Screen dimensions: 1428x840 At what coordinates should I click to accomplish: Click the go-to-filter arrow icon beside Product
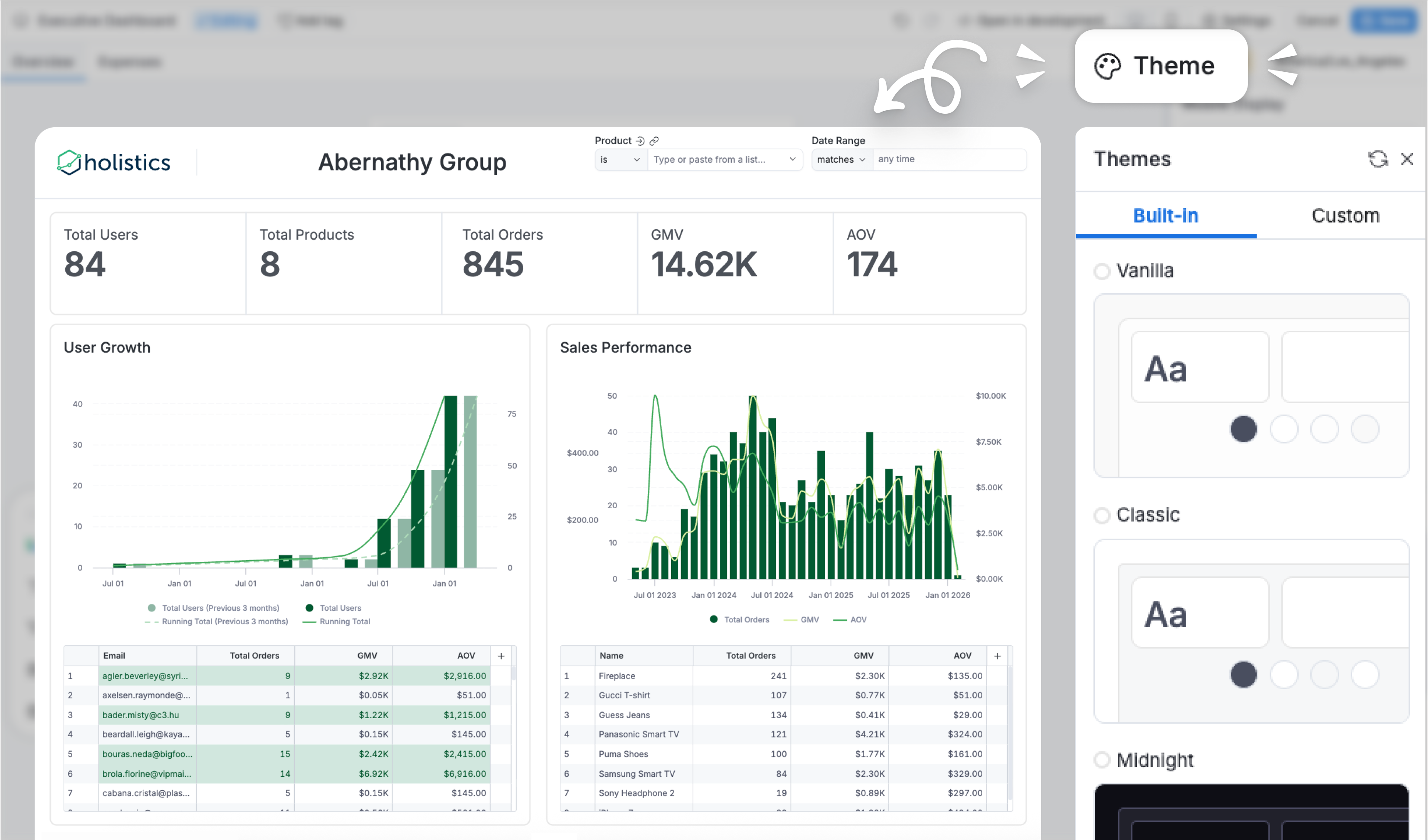pos(641,141)
